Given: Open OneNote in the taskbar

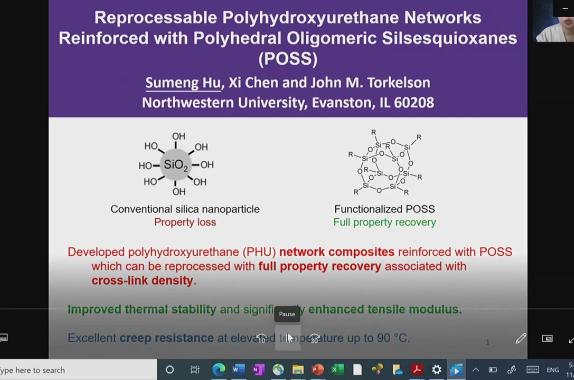Looking at the screenshot, I should [x=258, y=370].
